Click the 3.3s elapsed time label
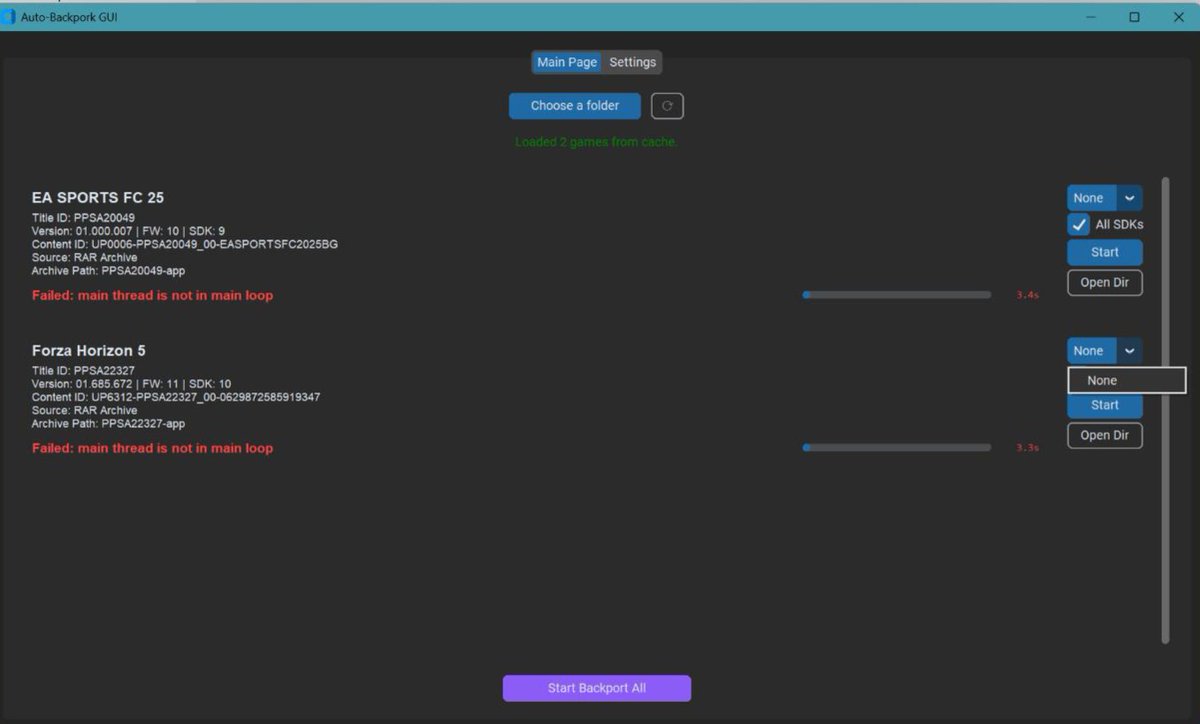Image resolution: width=1200 pixels, height=724 pixels. [1027, 448]
